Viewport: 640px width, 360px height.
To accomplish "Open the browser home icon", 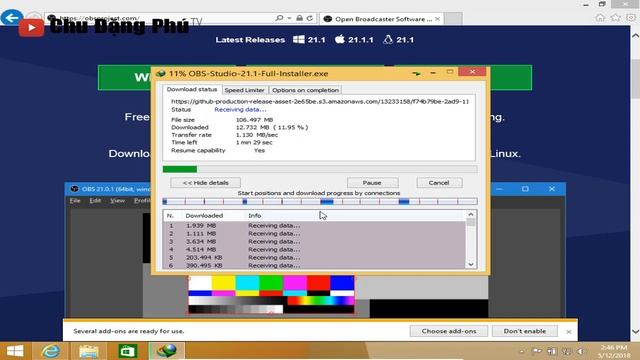I will [x=600, y=18].
